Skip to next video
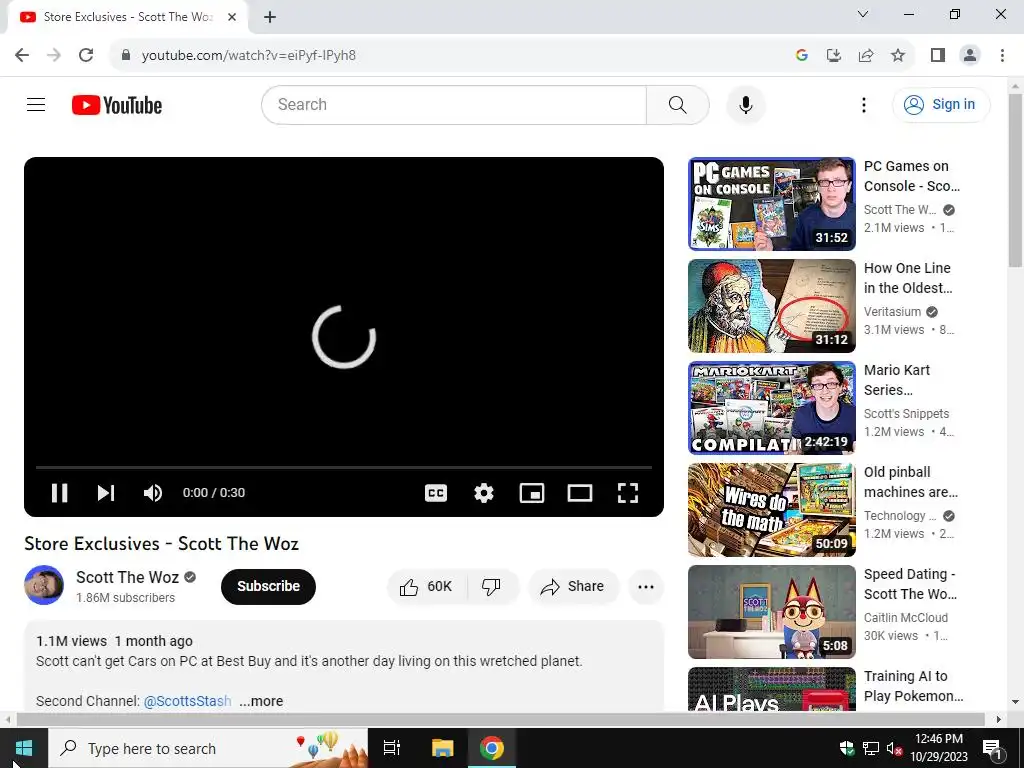 (x=106, y=492)
